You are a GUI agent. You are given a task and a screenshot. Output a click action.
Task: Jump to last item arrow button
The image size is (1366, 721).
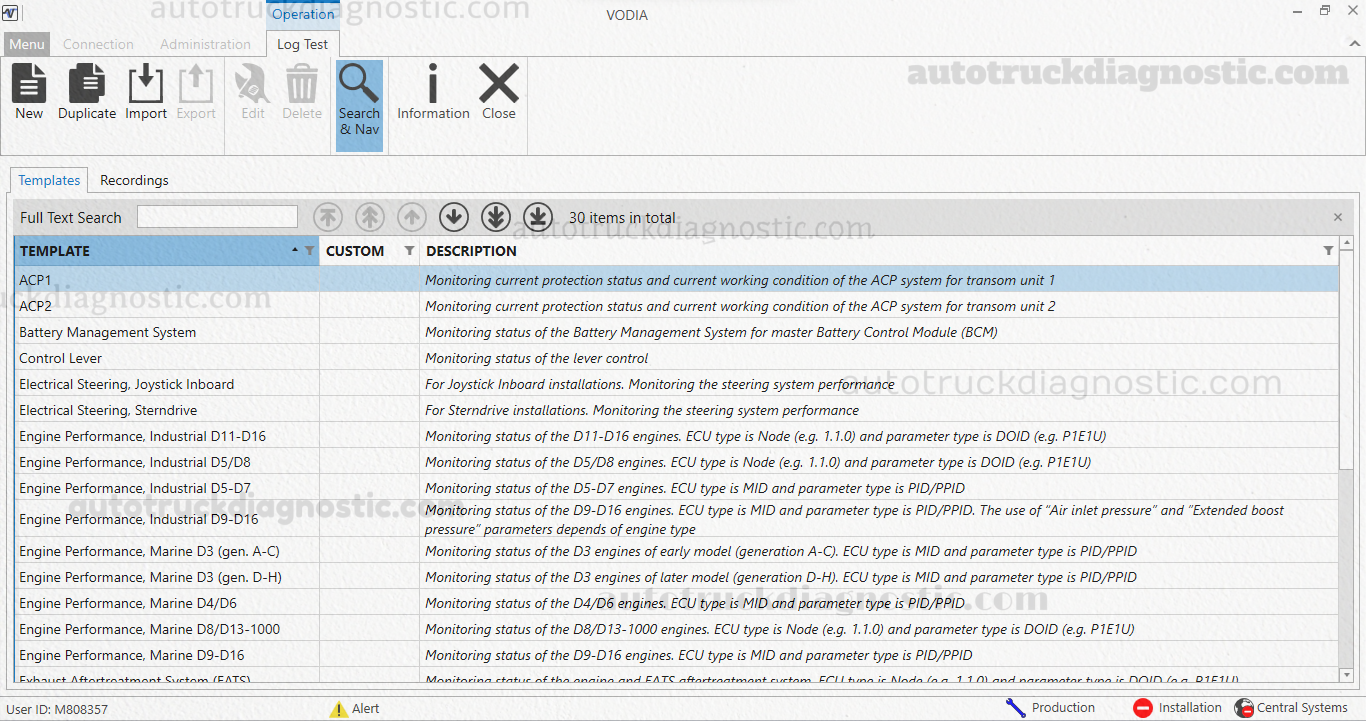[x=538, y=216]
